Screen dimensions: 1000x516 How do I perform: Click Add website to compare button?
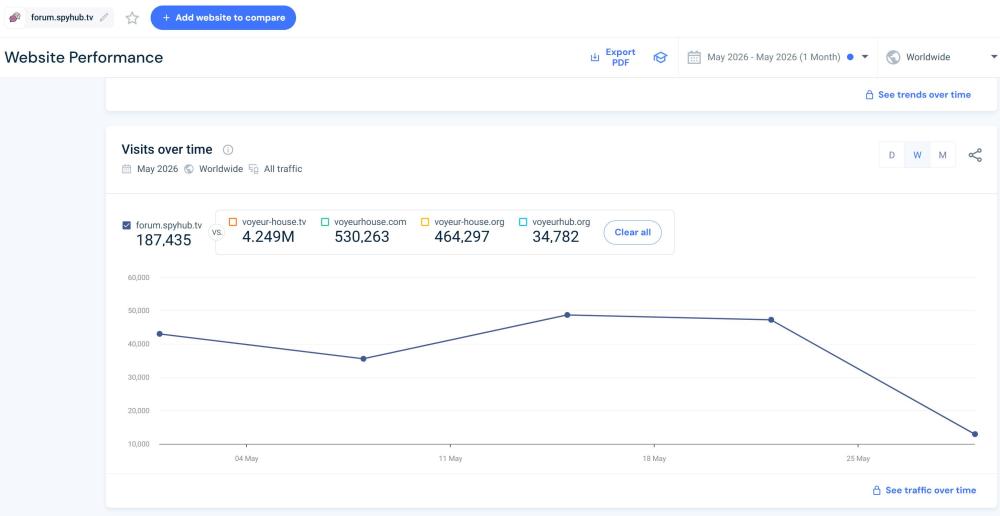[x=223, y=18]
